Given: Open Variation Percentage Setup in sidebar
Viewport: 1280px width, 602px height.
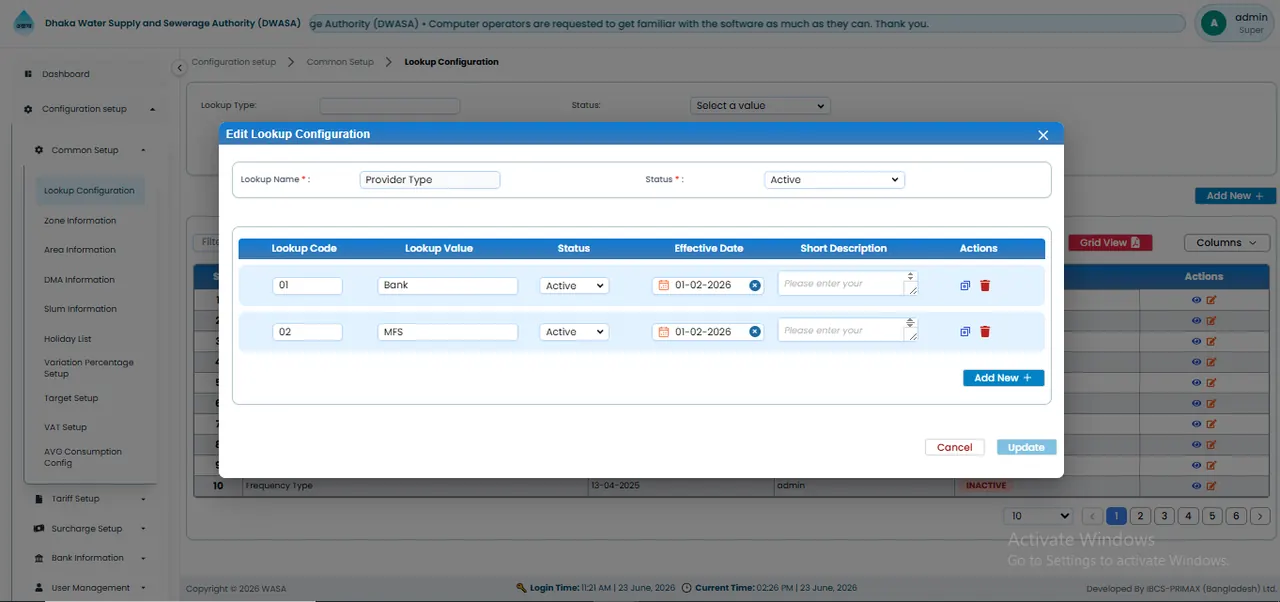Looking at the screenshot, I should (89, 368).
